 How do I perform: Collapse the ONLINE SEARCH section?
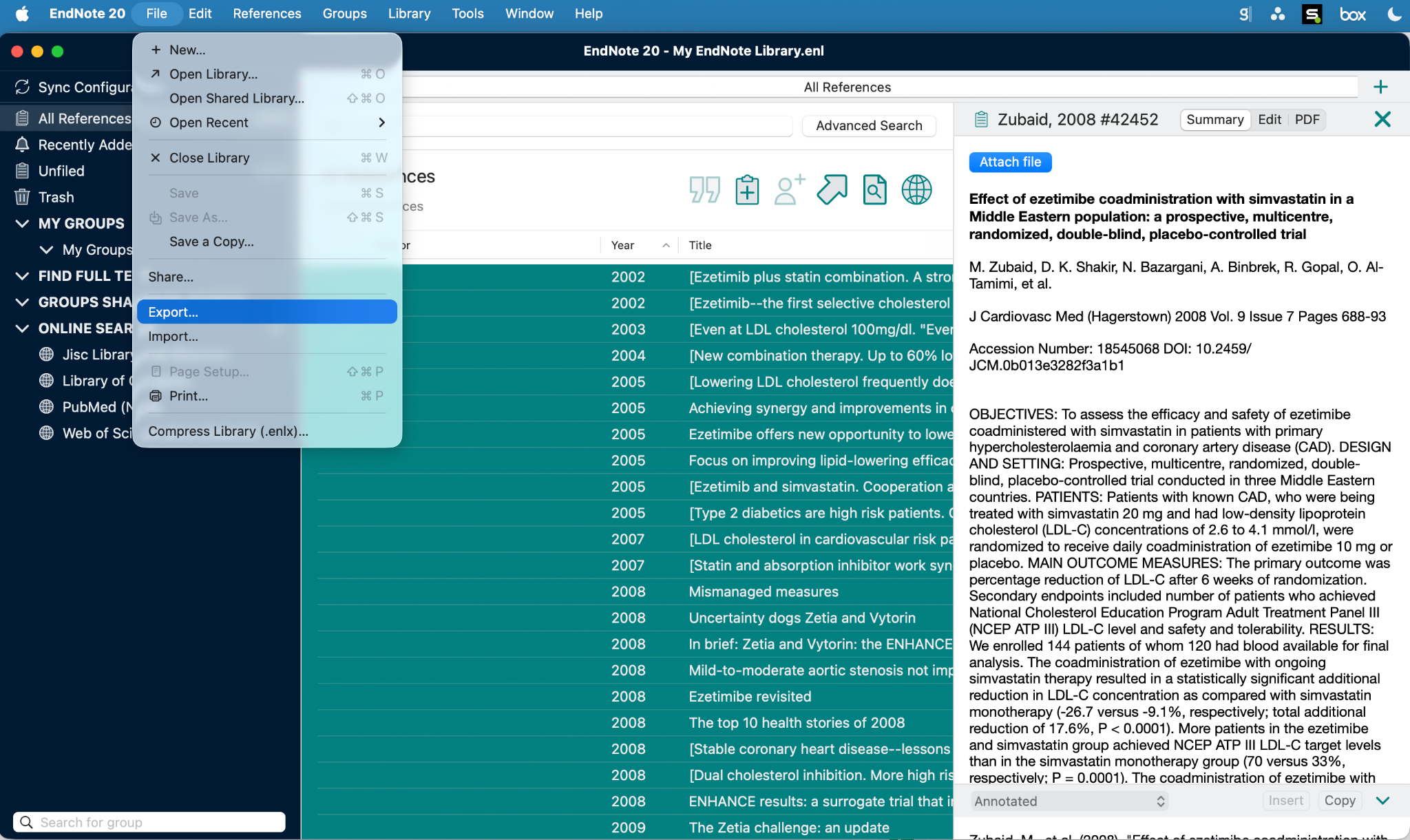(x=22, y=328)
